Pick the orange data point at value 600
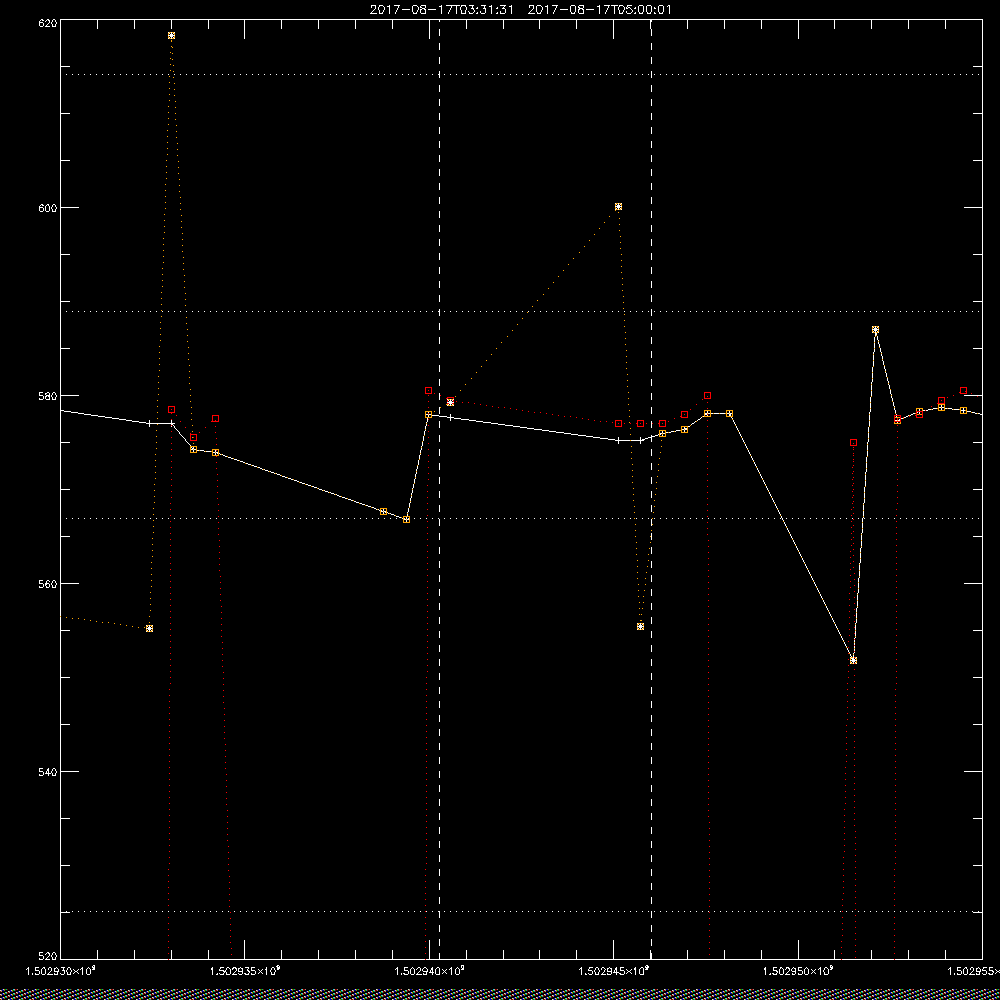The width and height of the screenshot is (1000, 1000). 619,207
